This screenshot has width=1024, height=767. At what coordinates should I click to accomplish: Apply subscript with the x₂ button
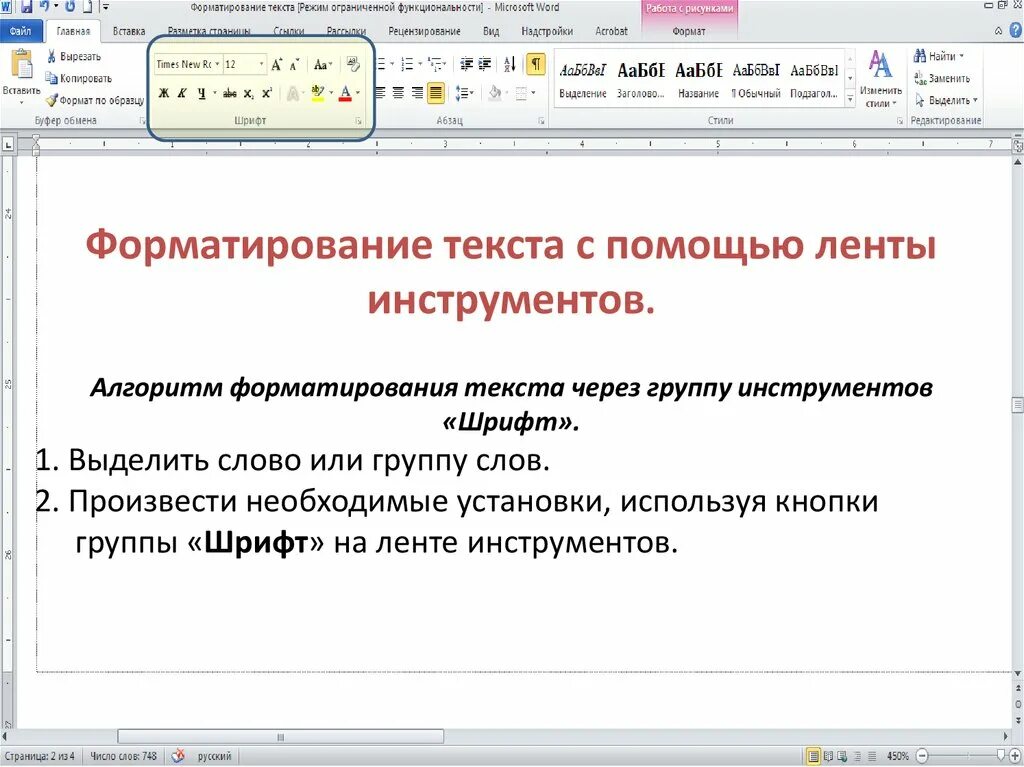click(x=249, y=93)
